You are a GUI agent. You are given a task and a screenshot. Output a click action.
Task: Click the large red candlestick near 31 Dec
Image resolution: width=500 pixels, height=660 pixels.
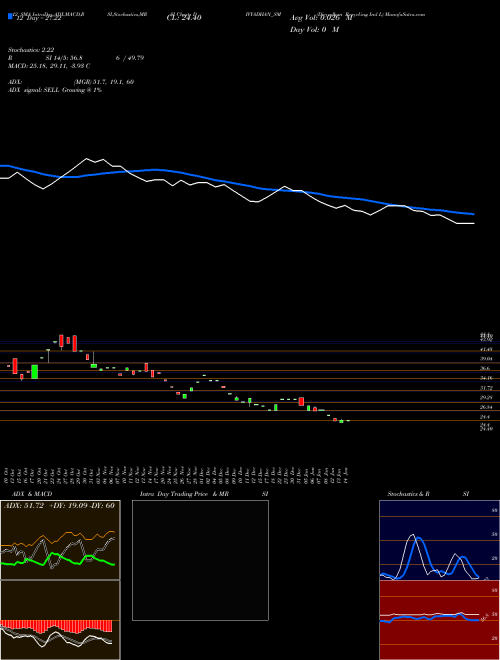pos(301,401)
